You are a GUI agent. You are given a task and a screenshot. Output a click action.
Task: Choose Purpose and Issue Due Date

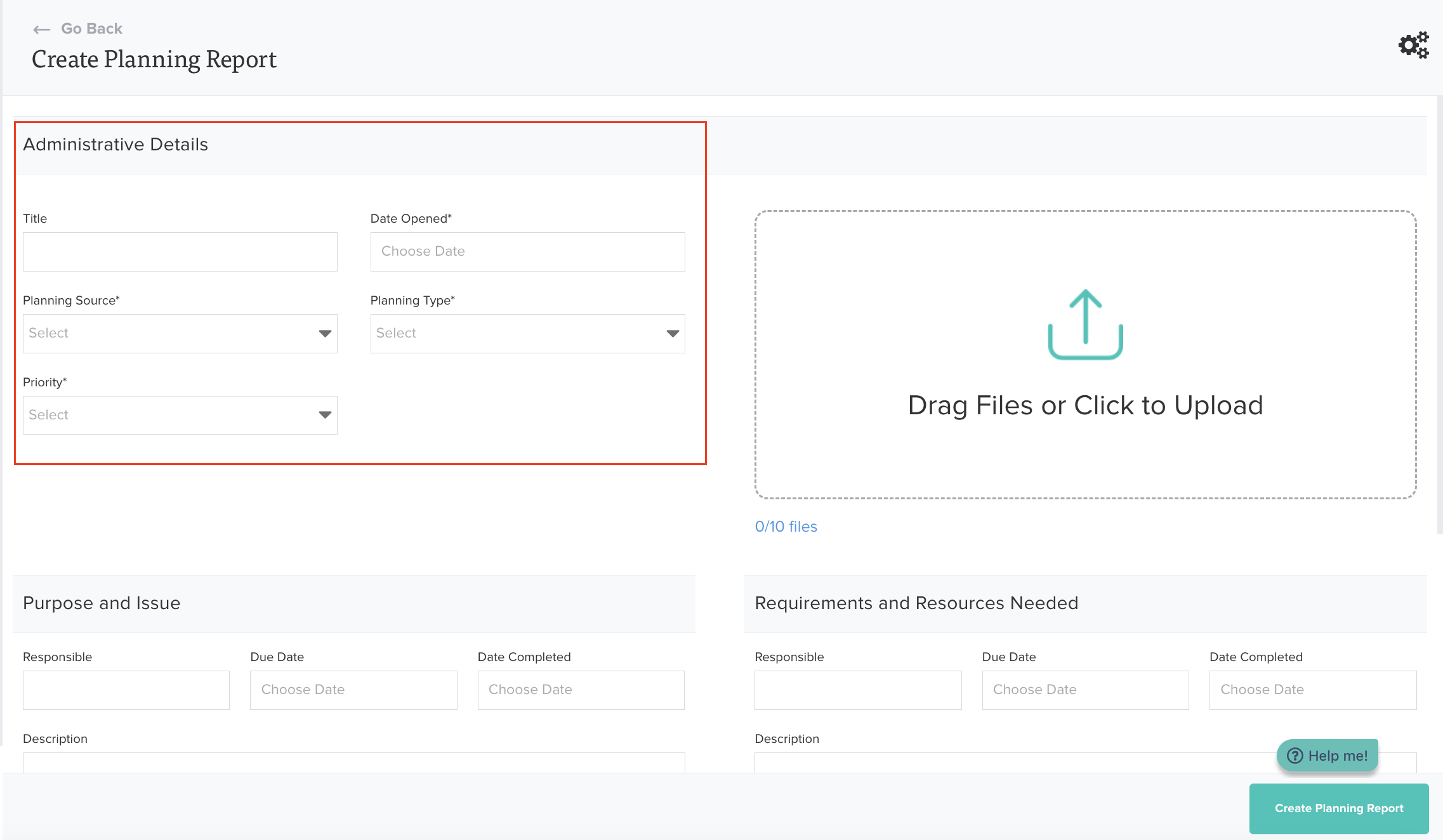353,690
